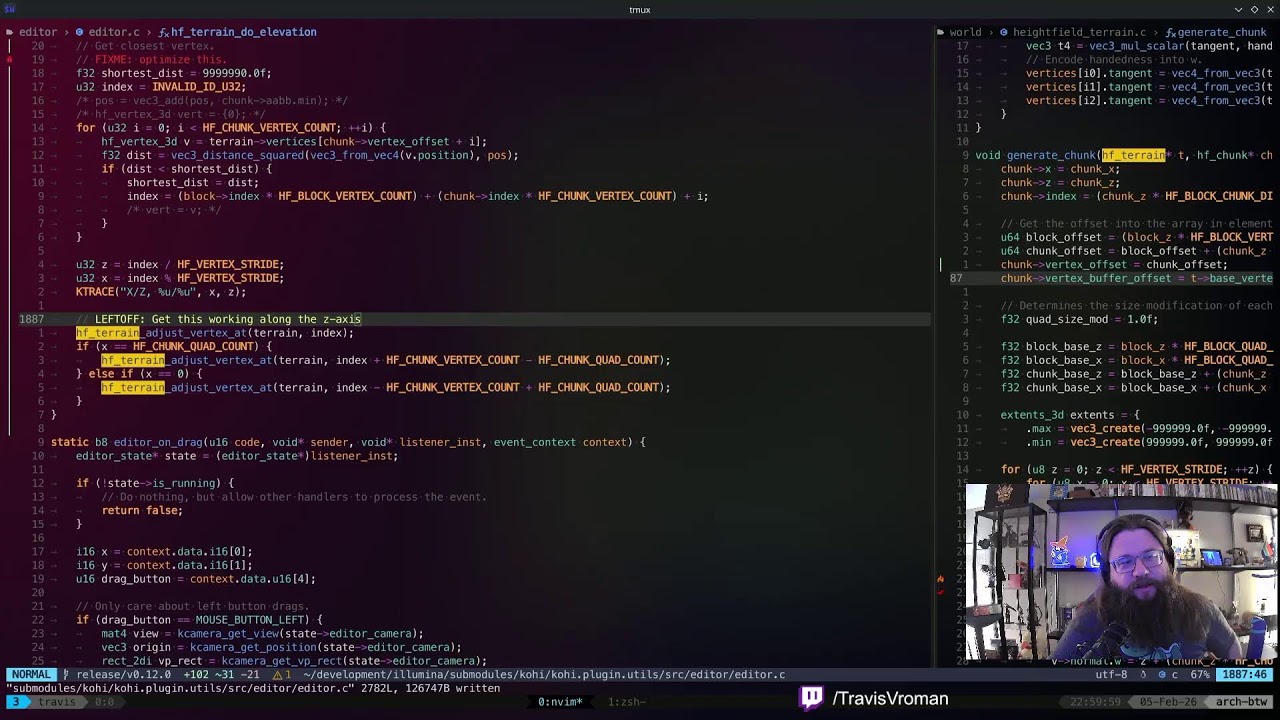
Task: Click the arch-btw hostname segment
Action: pyautogui.click(x=1238, y=702)
